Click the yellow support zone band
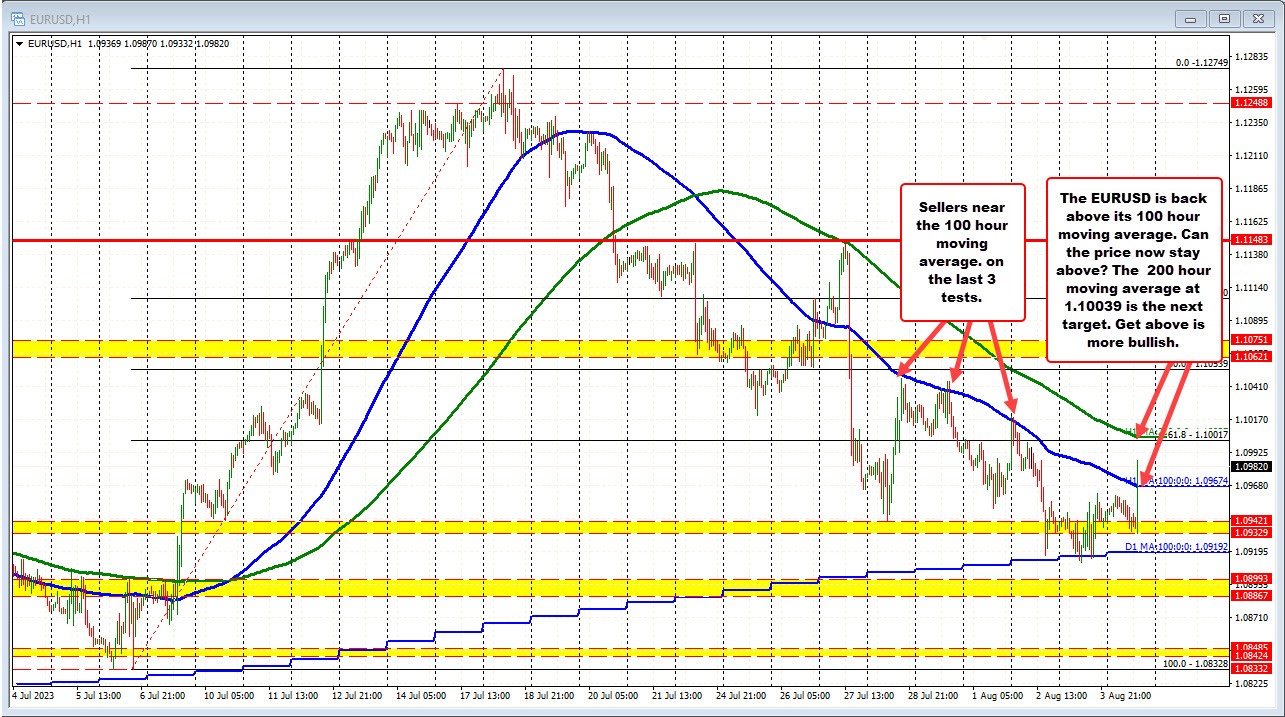This screenshot has height=717, width=1285. point(600,523)
